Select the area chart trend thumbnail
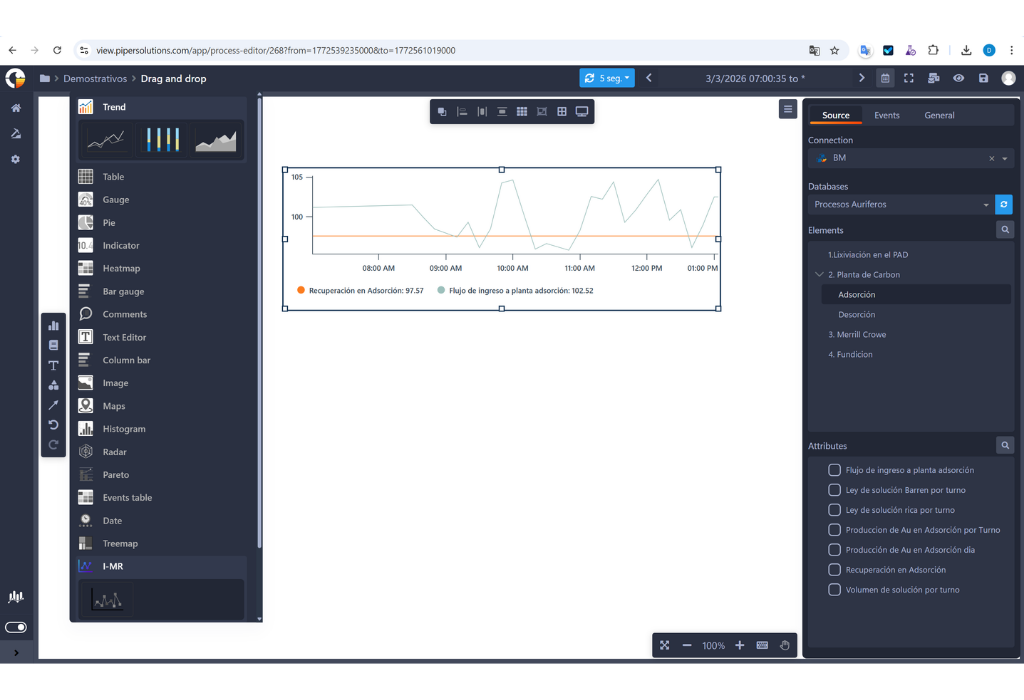This screenshot has height=700, width=1024. pos(215,141)
